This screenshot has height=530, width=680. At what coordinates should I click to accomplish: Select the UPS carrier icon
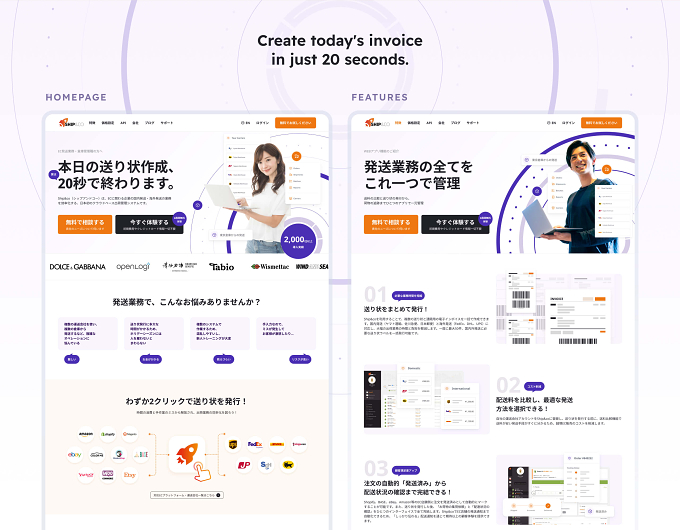coord(233,444)
